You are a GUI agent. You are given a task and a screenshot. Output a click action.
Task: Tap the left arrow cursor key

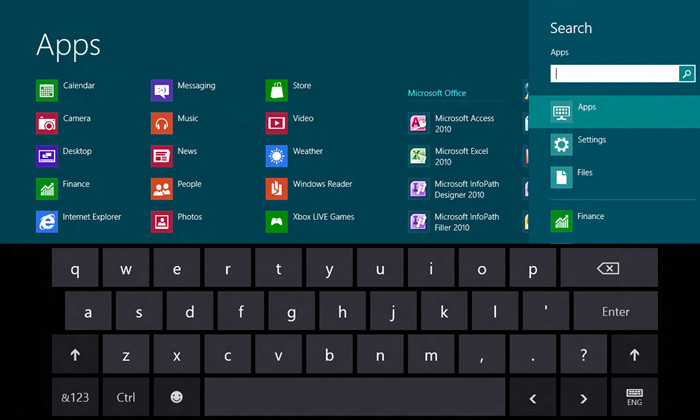(x=533, y=397)
